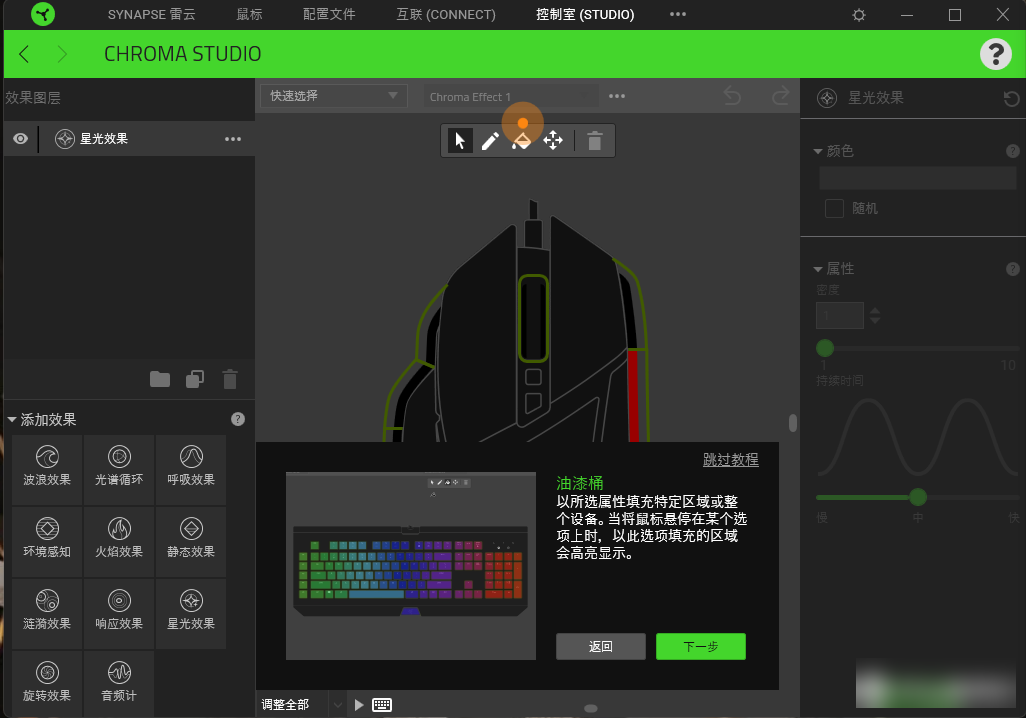Select the paint bucket fill tool
The height and width of the screenshot is (718, 1026).
[522, 140]
